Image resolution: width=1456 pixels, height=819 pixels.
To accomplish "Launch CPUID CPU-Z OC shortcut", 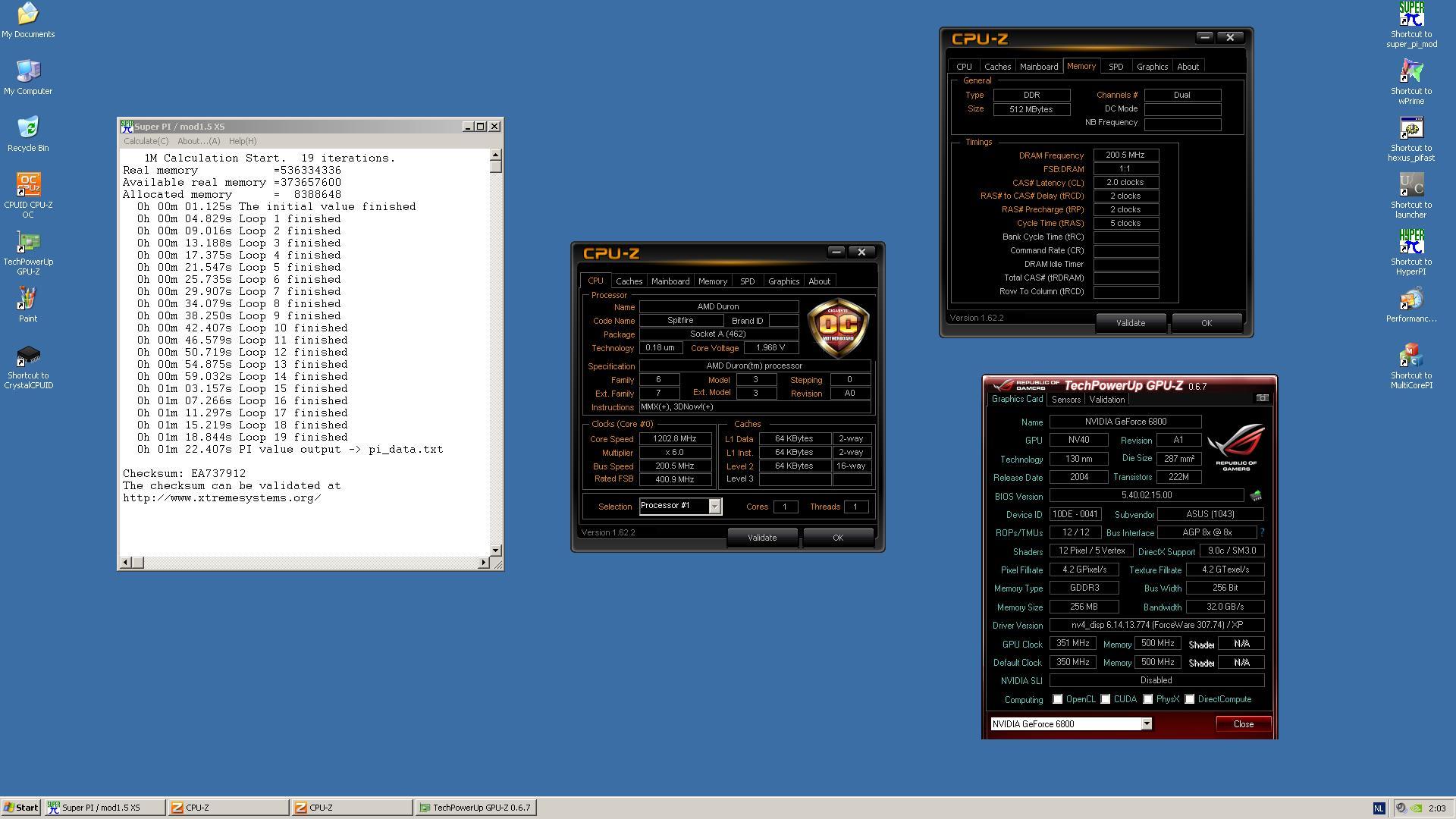I will 28,195.
